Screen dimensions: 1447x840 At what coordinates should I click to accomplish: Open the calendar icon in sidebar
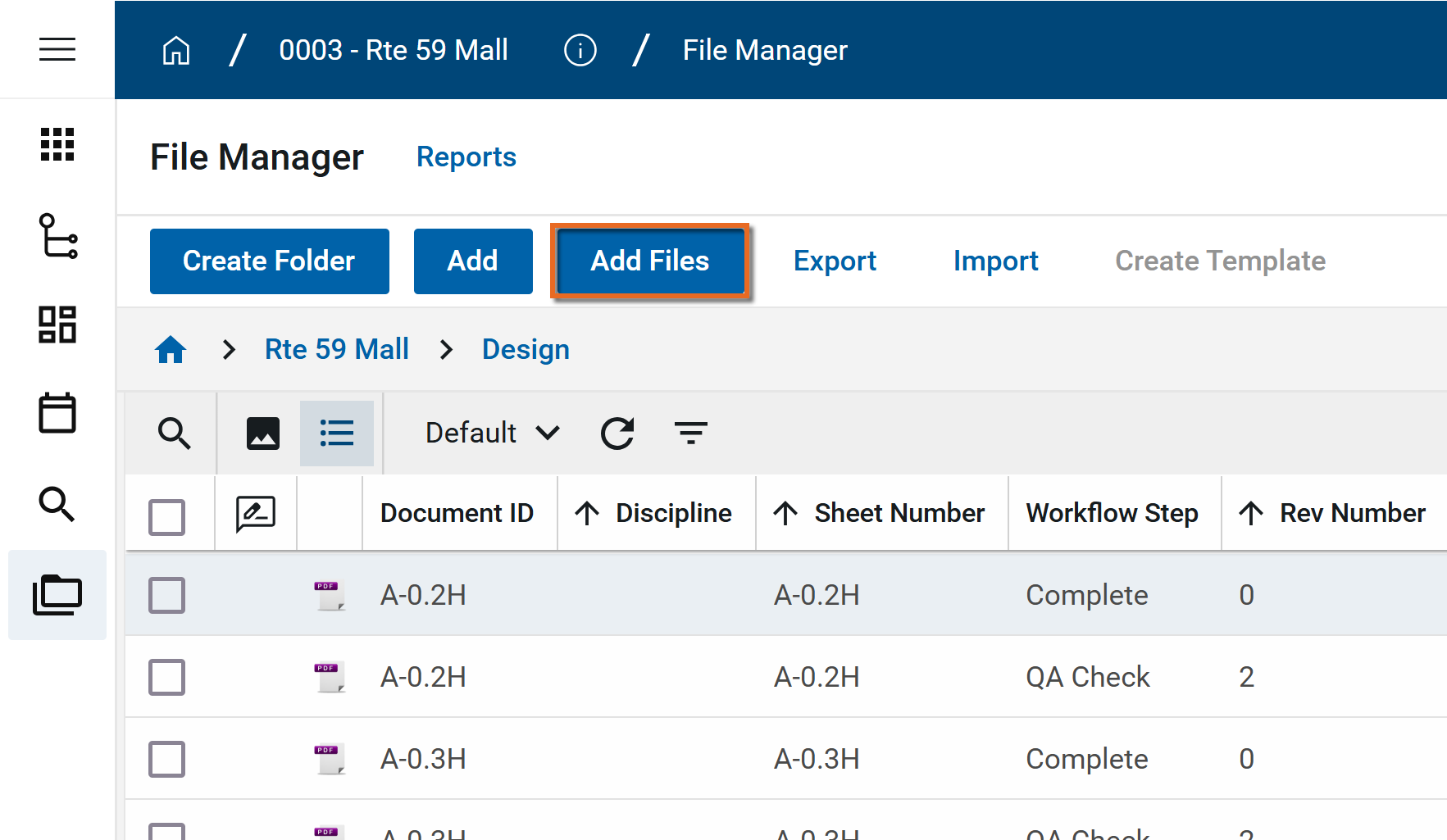coord(57,413)
